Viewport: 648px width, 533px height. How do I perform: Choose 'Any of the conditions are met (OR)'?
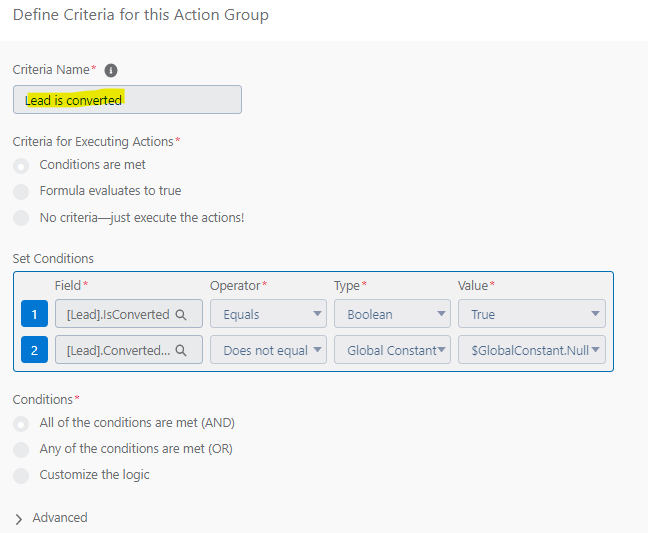[x=21, y=450]
